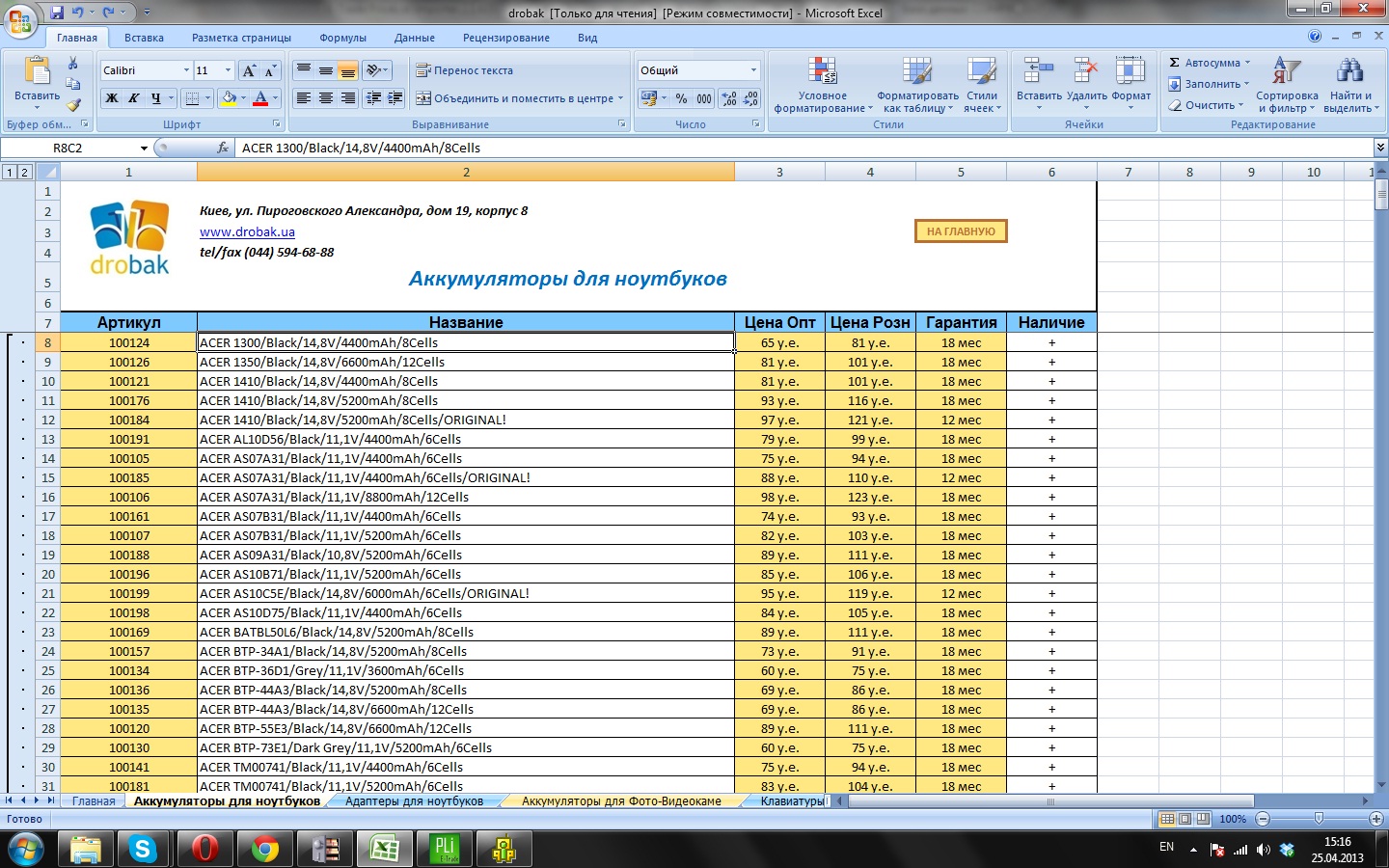The height and width of the screenshot is (868, 1389).
Task: Open the Рецензирование ribbon tab
Action: point(506,38)
